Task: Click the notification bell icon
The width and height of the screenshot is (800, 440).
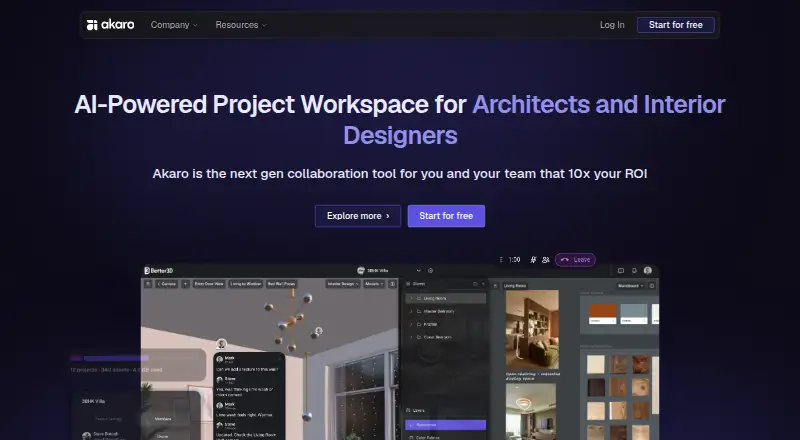Action: (x=634, y=271)
